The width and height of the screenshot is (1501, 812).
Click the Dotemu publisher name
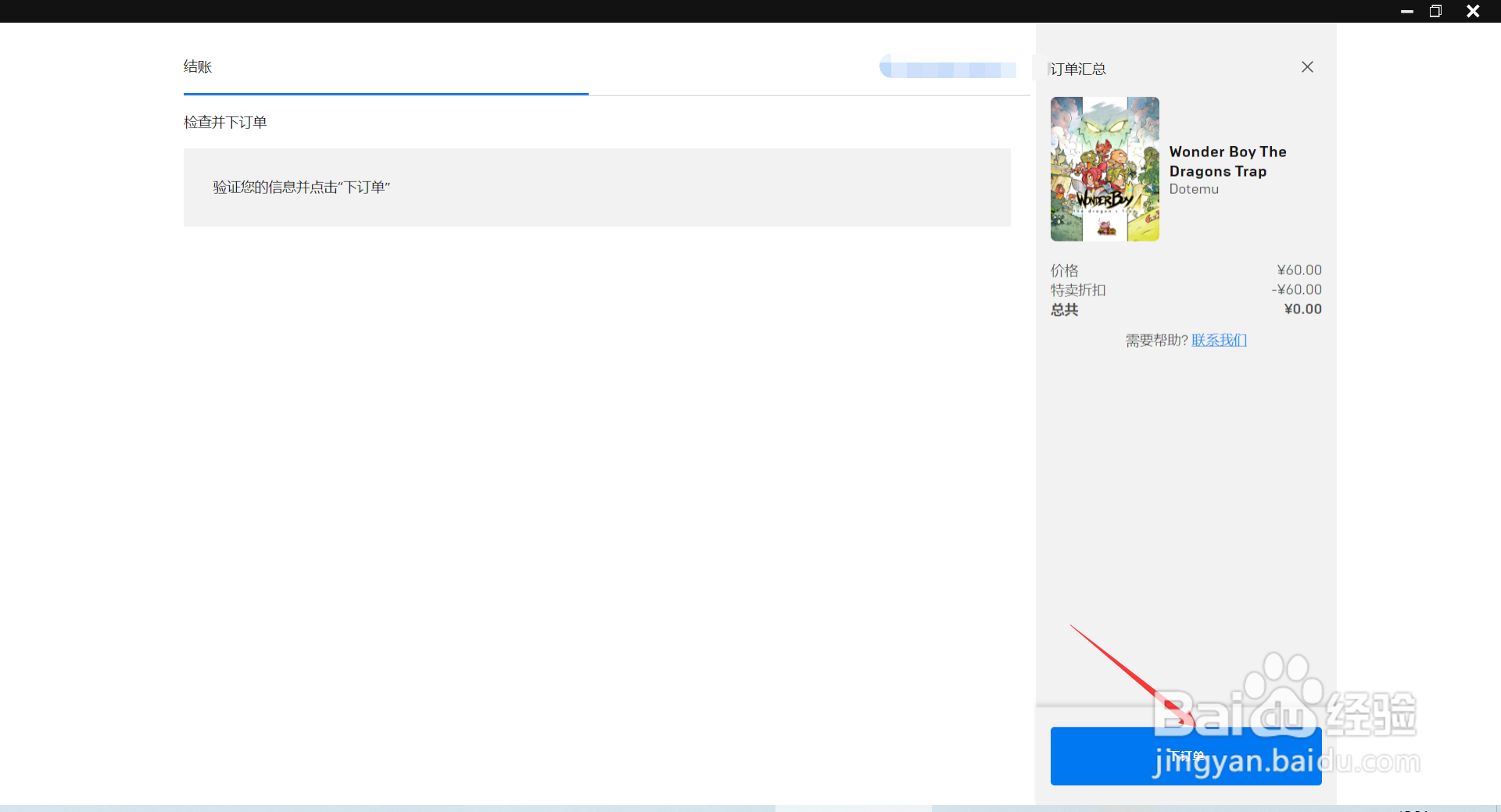[1194, 189]
